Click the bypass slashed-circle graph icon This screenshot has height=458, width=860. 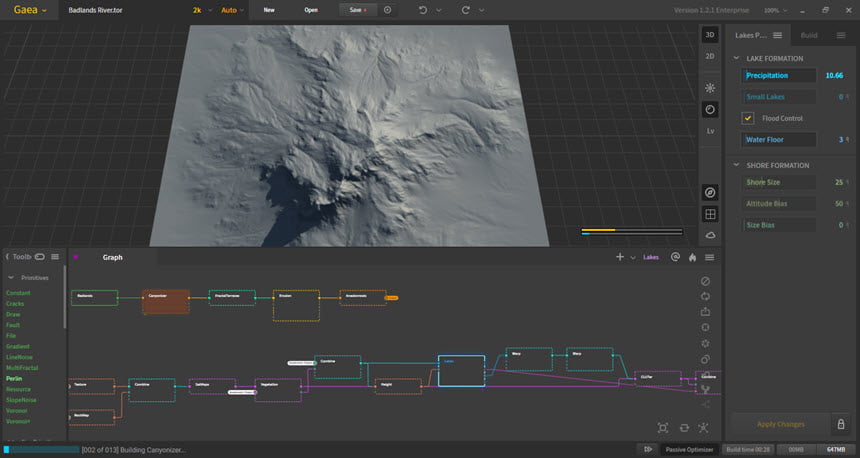705,281
